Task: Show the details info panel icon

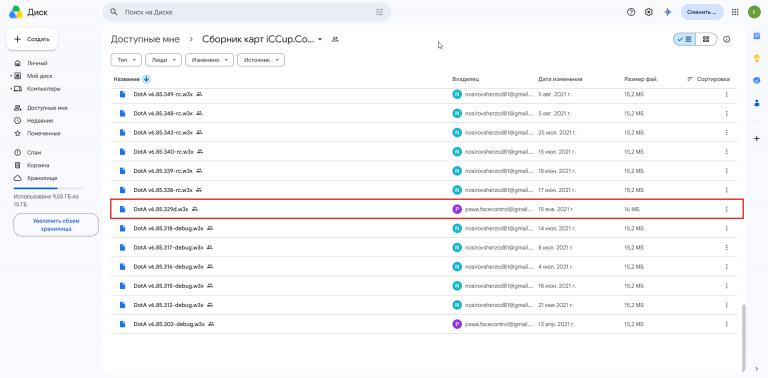Action: [726, 39]
